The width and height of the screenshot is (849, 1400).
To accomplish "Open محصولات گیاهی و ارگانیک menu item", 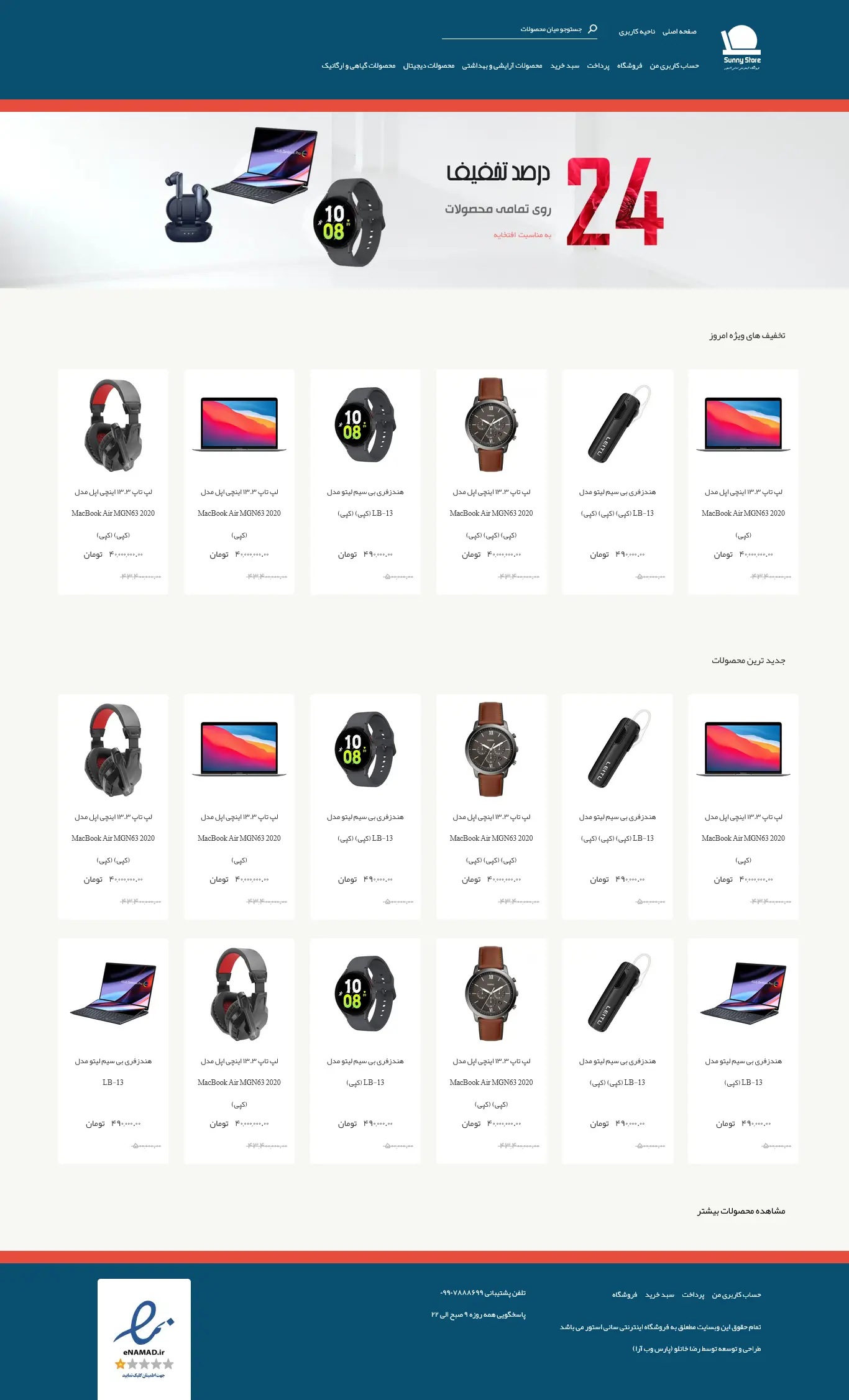I will 359,66.
